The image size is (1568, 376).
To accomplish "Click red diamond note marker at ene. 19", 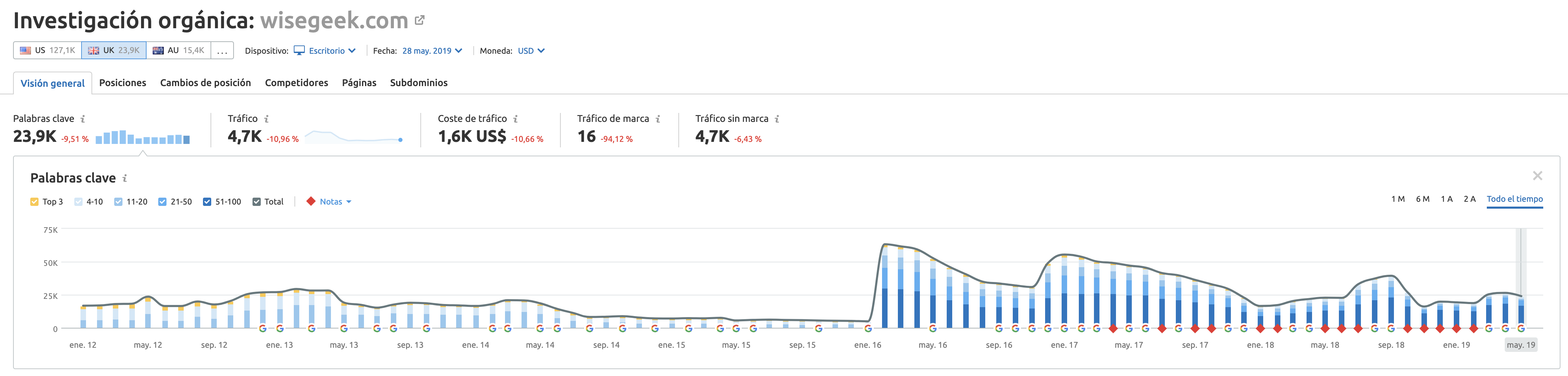I will pos(1456,329).
